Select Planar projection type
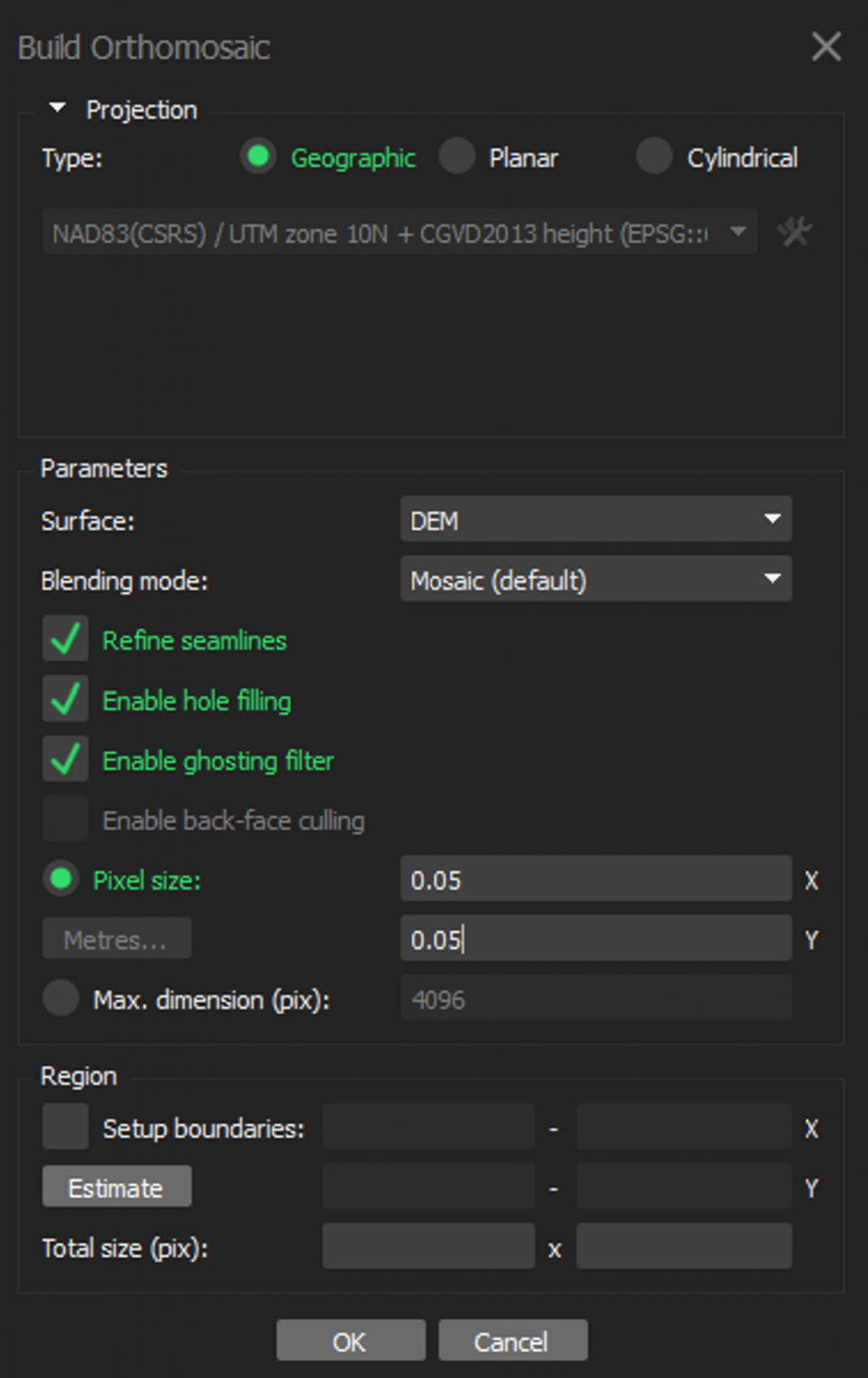868x1378 pixels. click(457, 157)
